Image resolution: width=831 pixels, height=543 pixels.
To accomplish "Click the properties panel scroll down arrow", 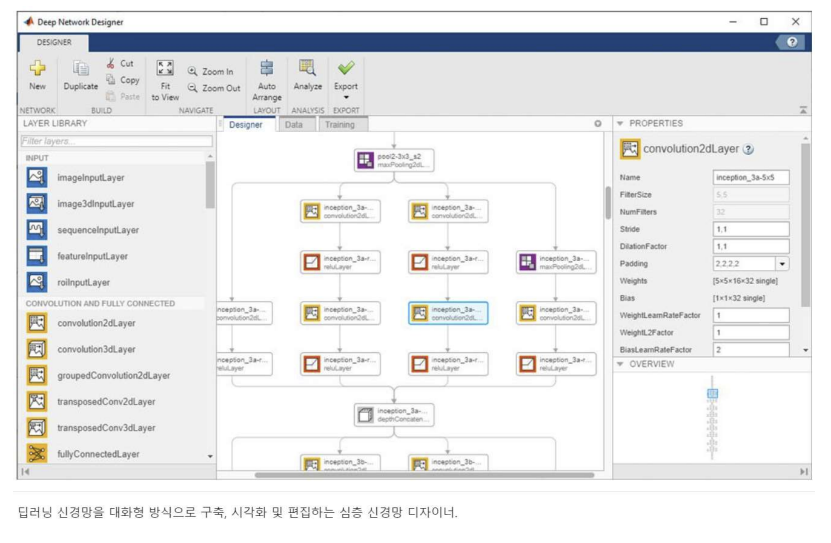I will coord(806,350).
